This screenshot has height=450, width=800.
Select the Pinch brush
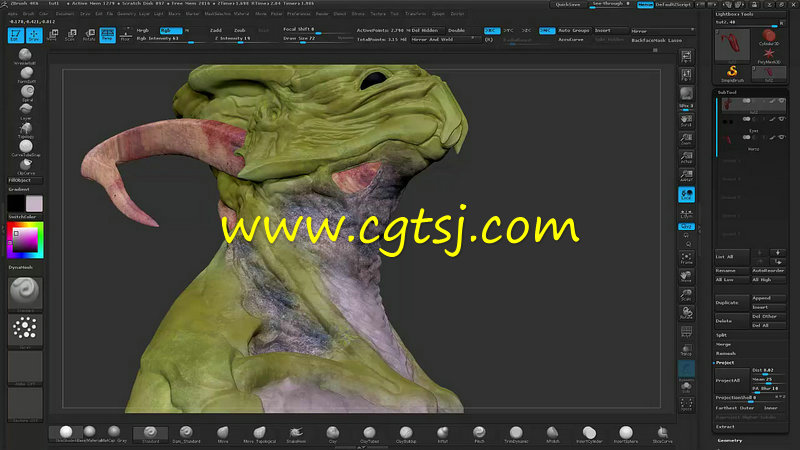479,434
